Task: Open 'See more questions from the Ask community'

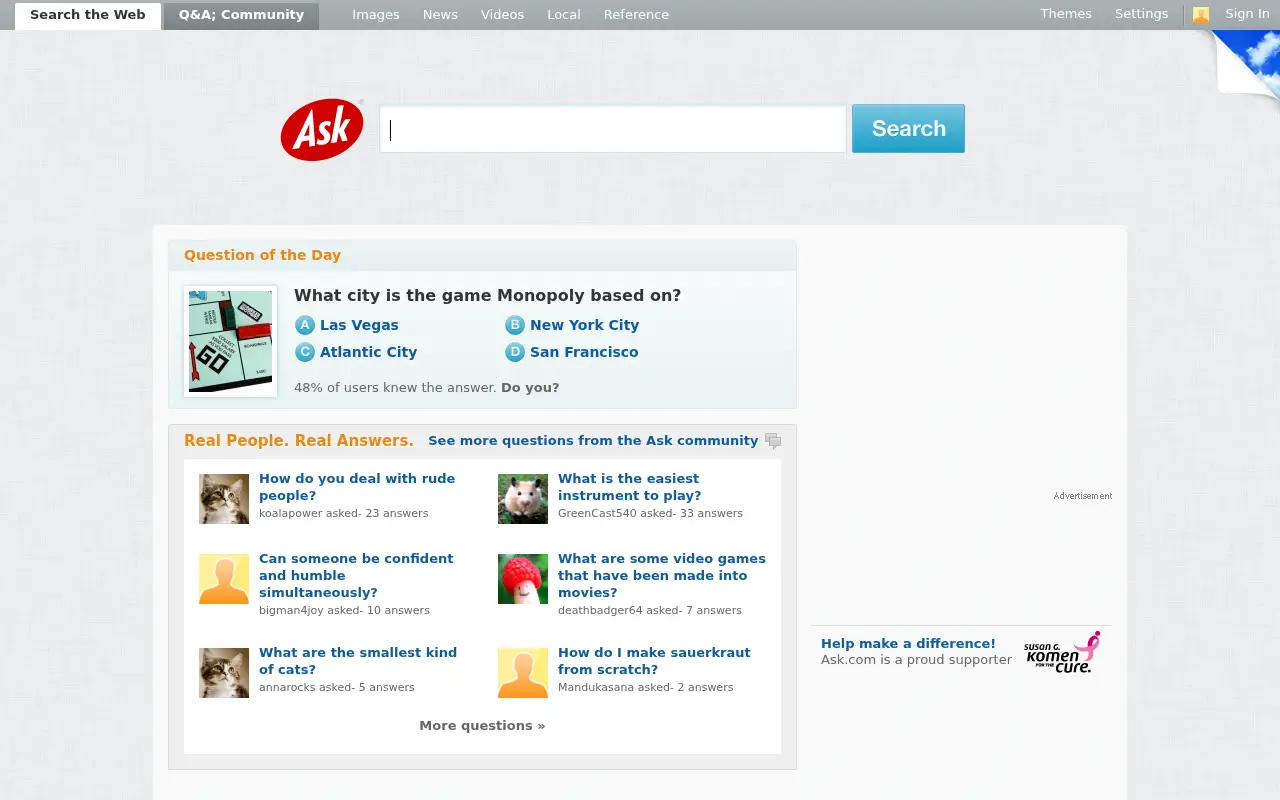Action: 593,441
